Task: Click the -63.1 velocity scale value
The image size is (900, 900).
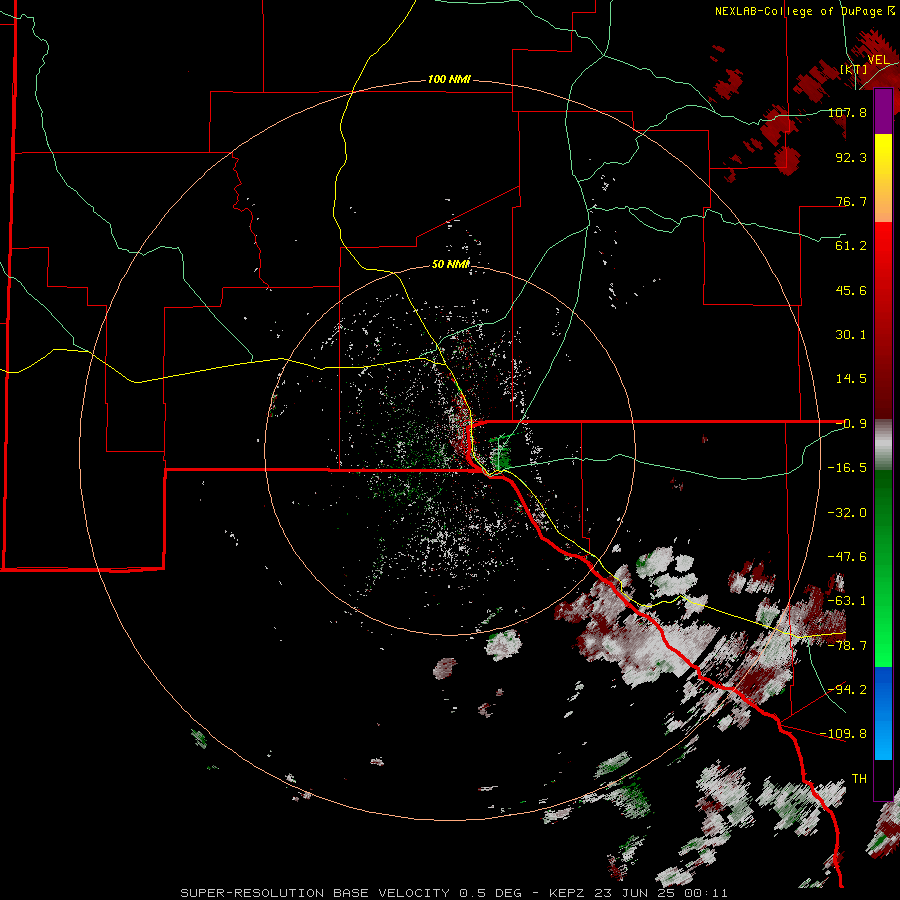Action: tap(847, 601)
